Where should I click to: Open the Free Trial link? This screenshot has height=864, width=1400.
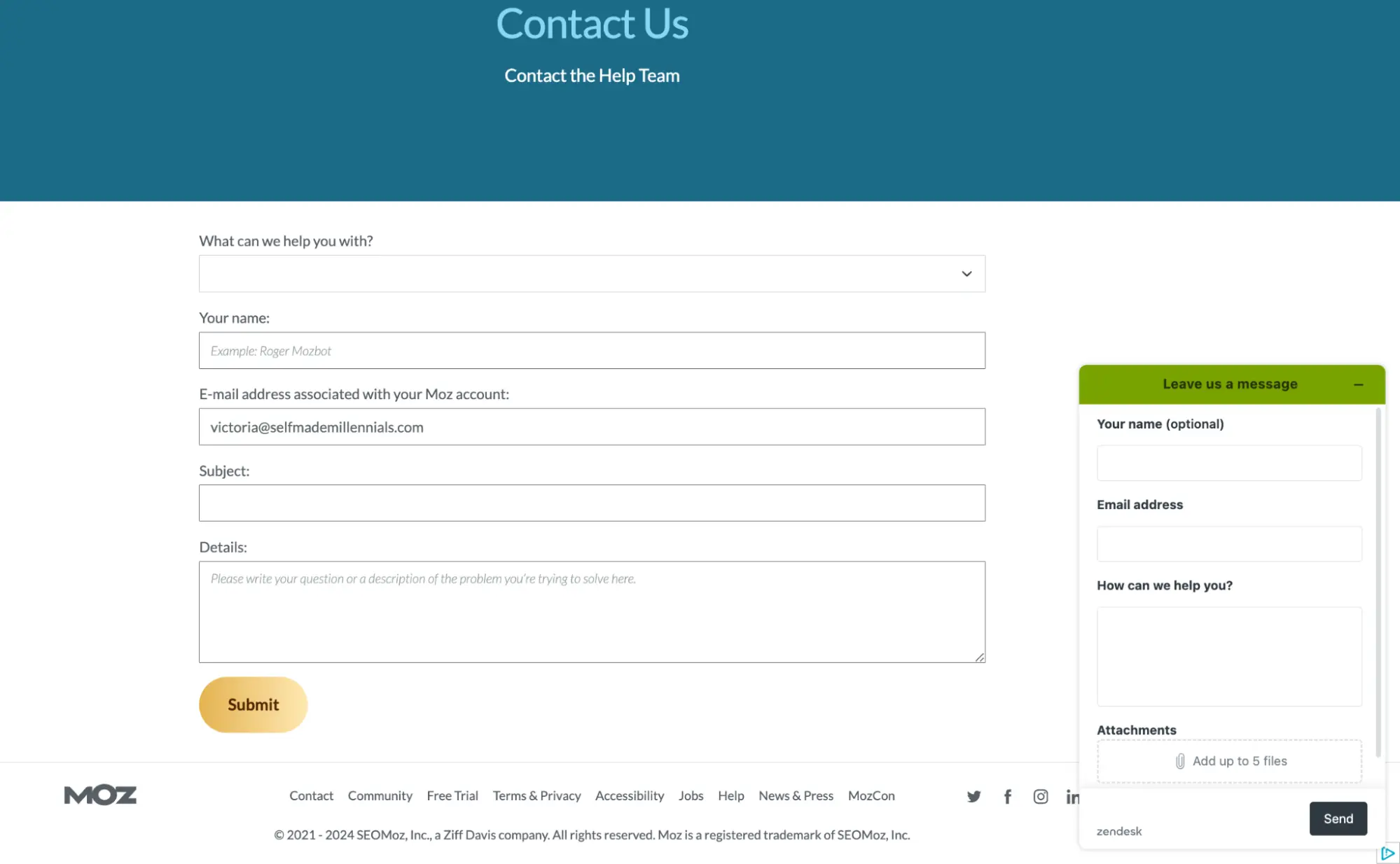452,796
